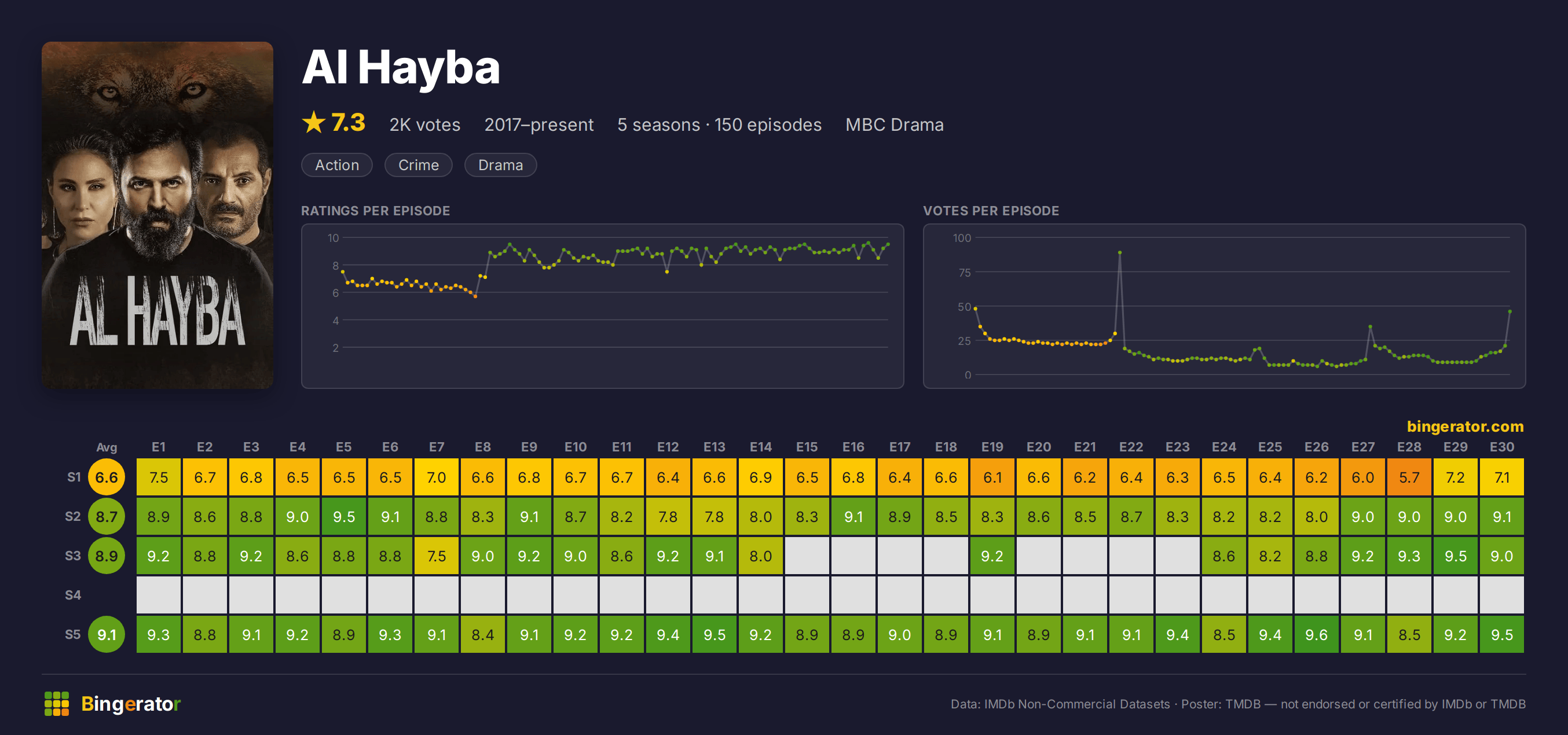Click the S1 E28 cell rated 5.7
The height and width of the screenshot is (735, 1568).
(1409, 477)
